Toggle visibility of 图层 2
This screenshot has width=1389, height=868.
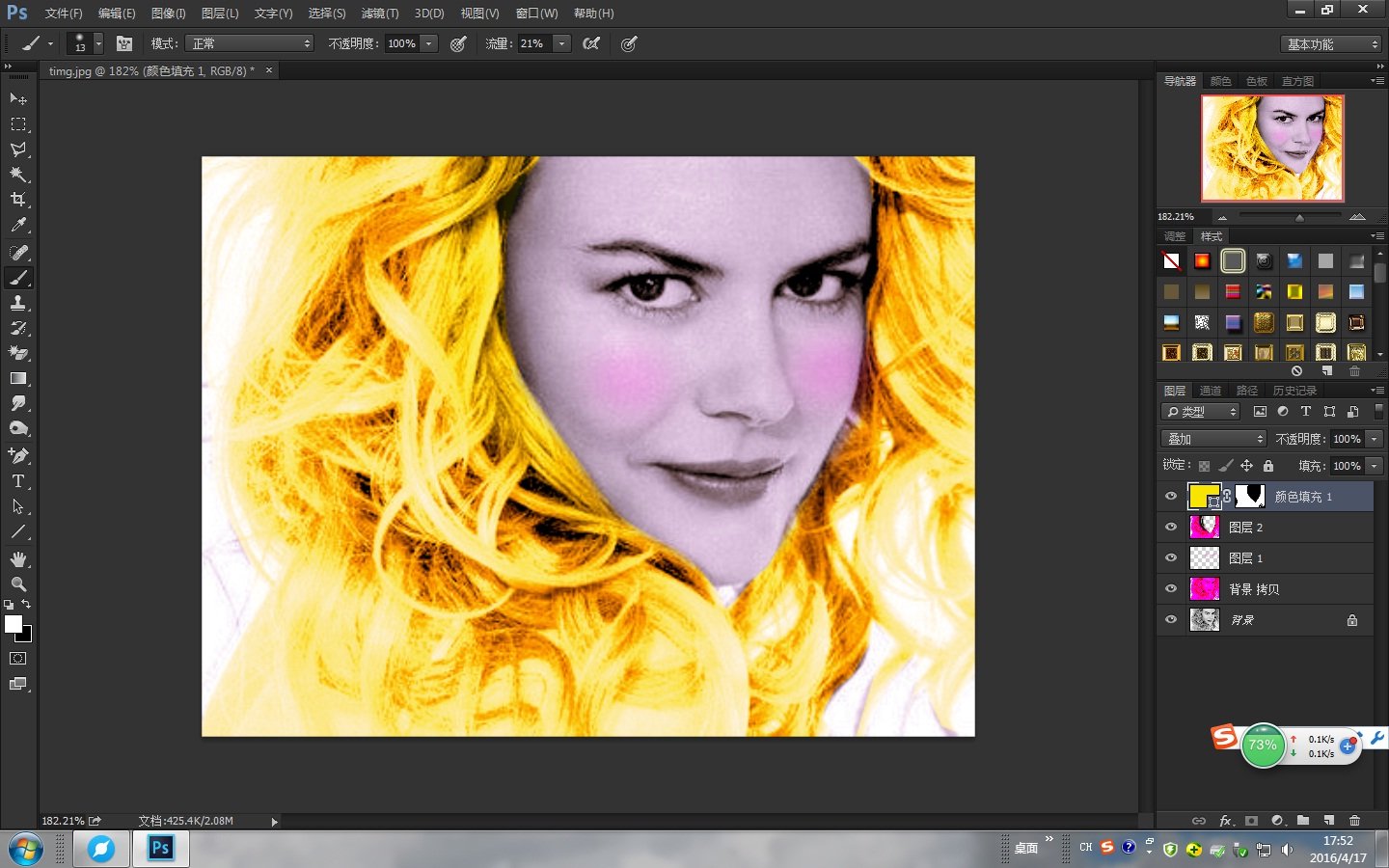pyautogui.click(x=1170, y=527)
